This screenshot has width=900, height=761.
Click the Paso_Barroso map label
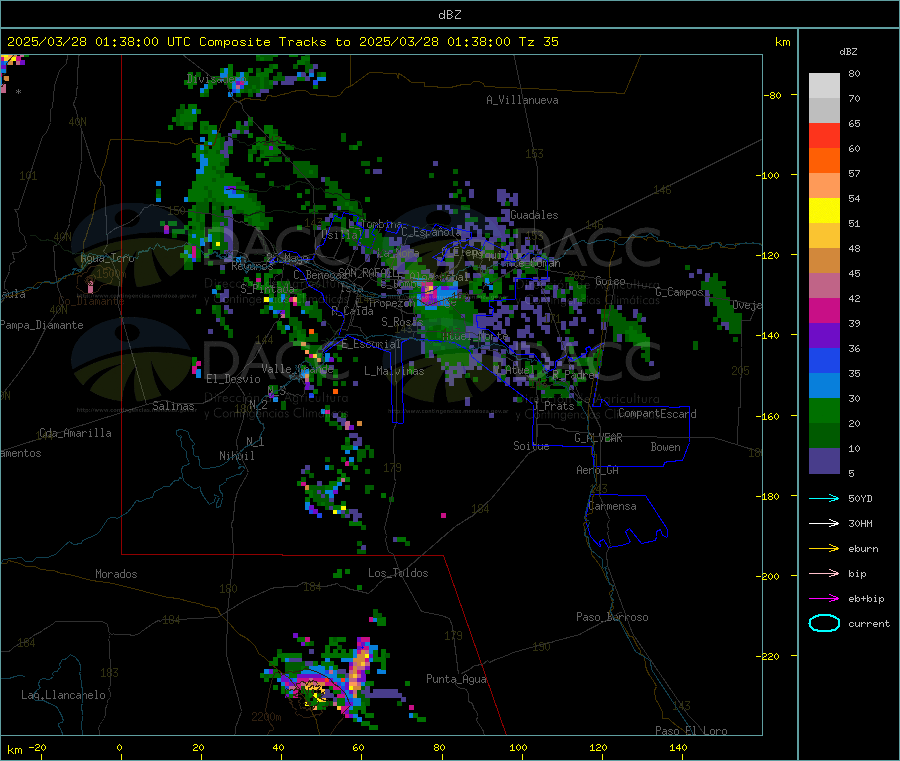click(x=612, y=617)
